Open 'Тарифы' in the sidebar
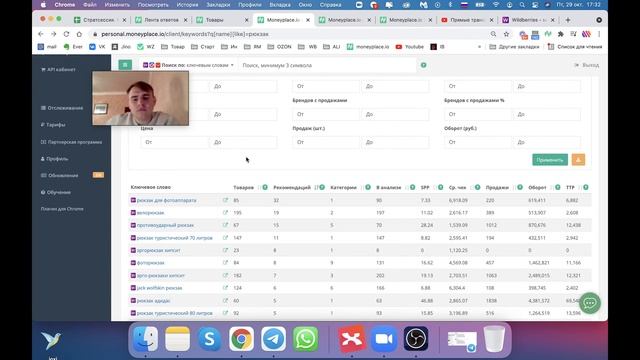Screen dimensions: 640x360 click(53, 124)
